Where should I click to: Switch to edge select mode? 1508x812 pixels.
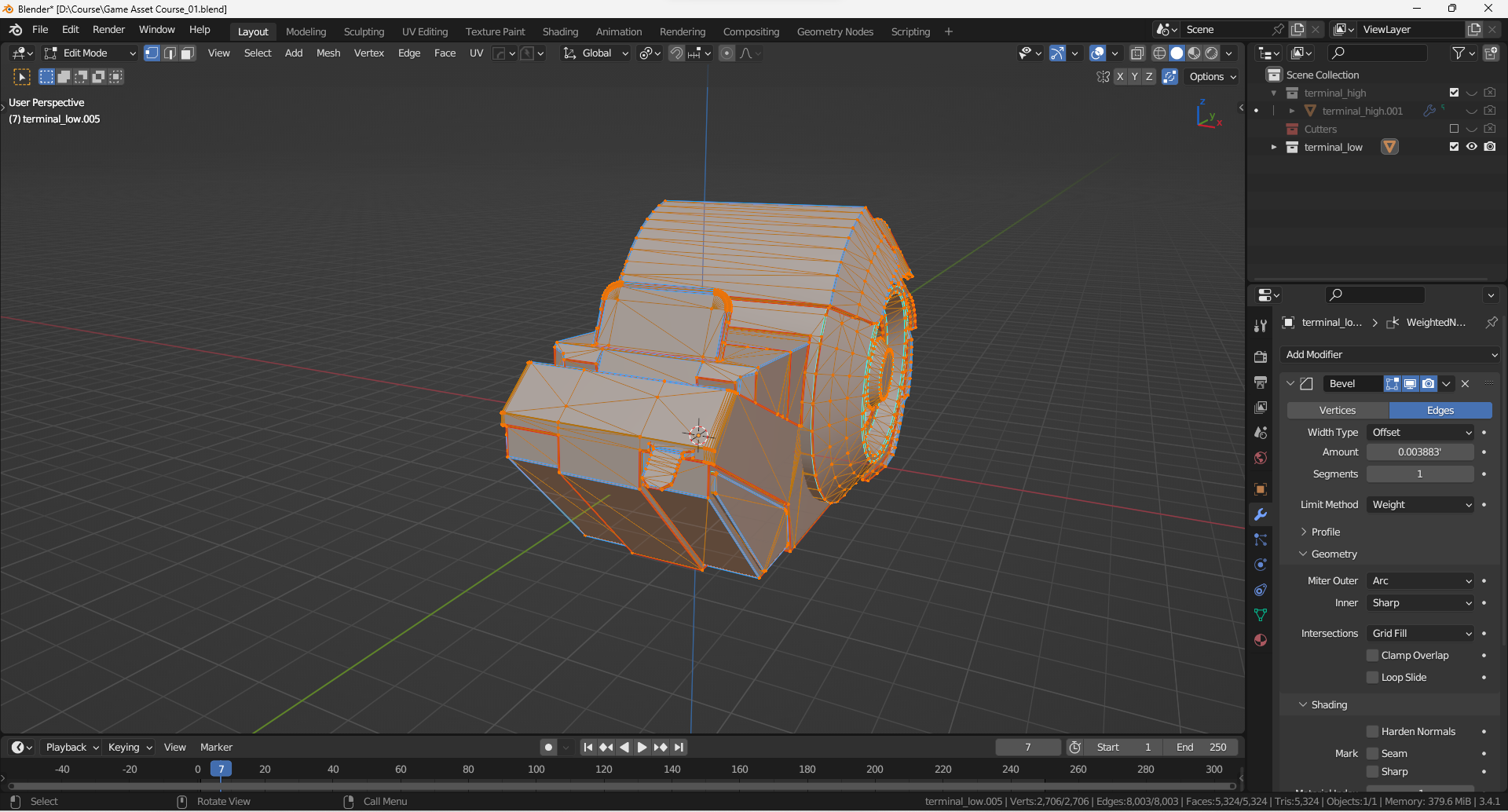(170, 53)
